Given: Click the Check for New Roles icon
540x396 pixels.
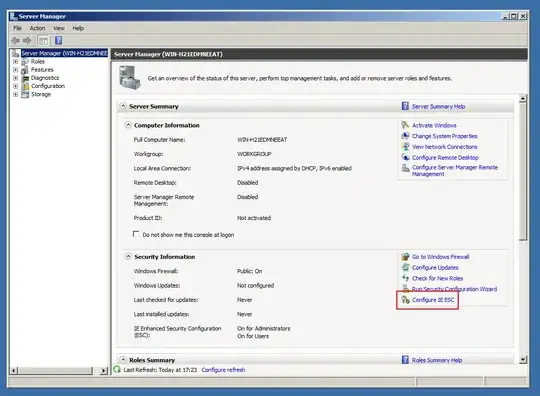Looking at the screenshot, I should tap(405, 278).
